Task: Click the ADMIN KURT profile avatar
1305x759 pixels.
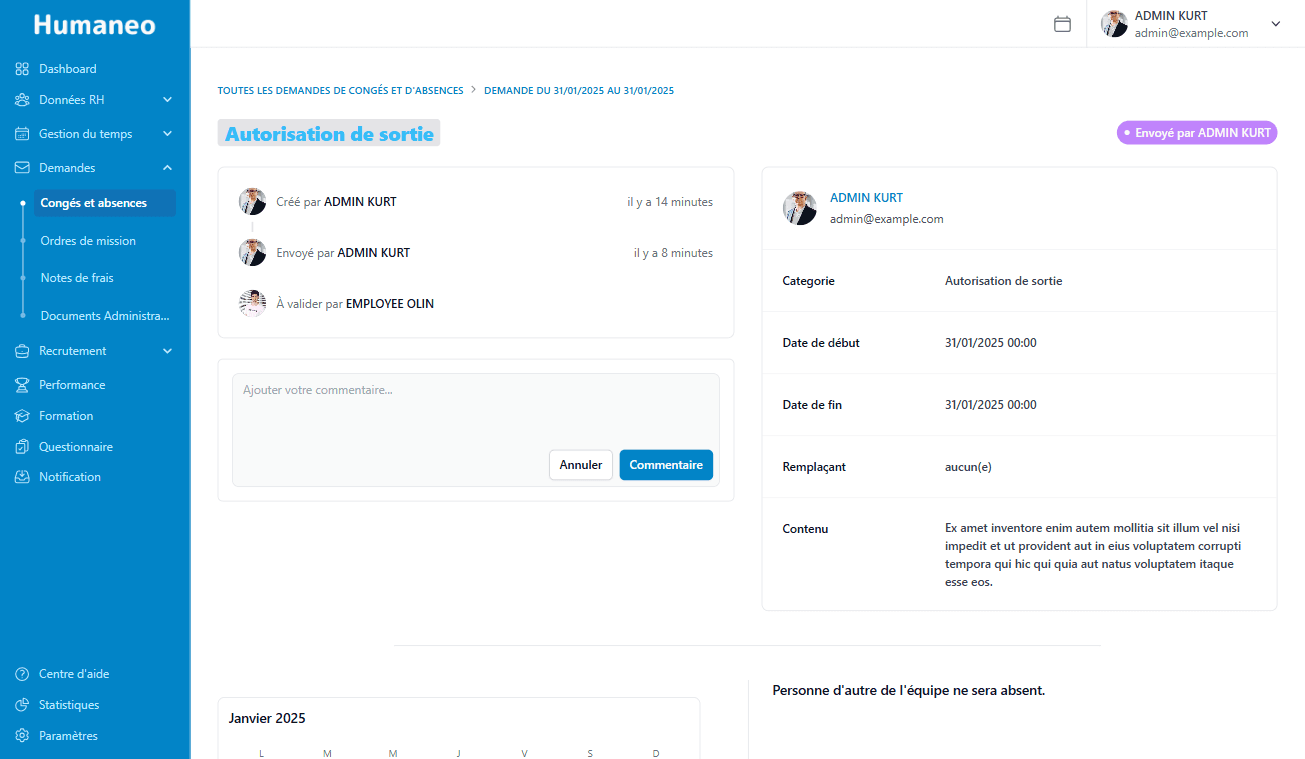Action: click(x=1113, y=23)
